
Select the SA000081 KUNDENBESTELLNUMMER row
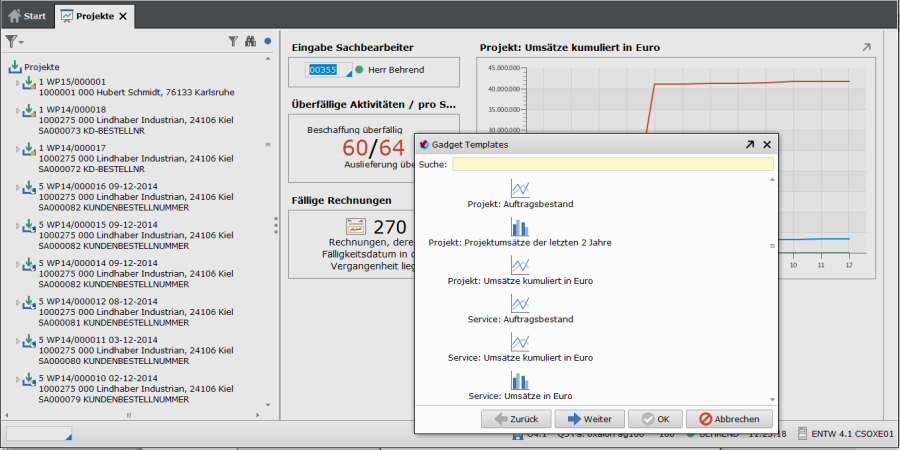pos(114,323)
